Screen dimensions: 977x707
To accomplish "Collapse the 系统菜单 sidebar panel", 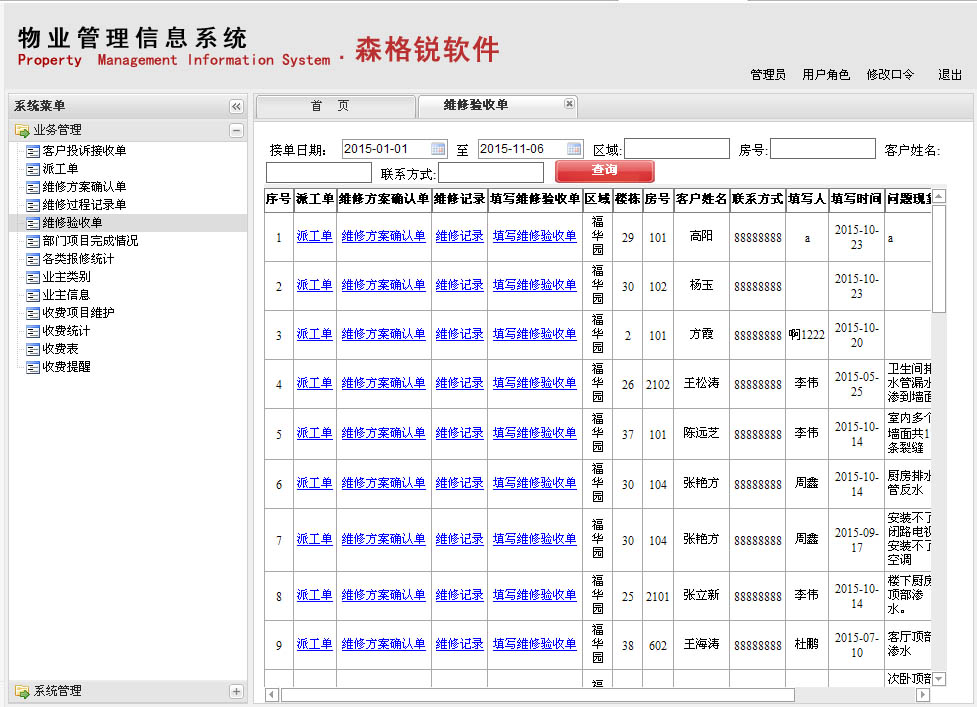I will tap(236, 106).
